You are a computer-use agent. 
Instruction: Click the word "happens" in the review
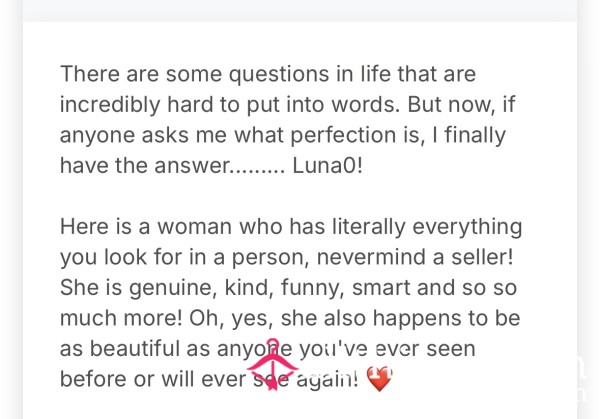pyautogui.click(x=417, y=319)
